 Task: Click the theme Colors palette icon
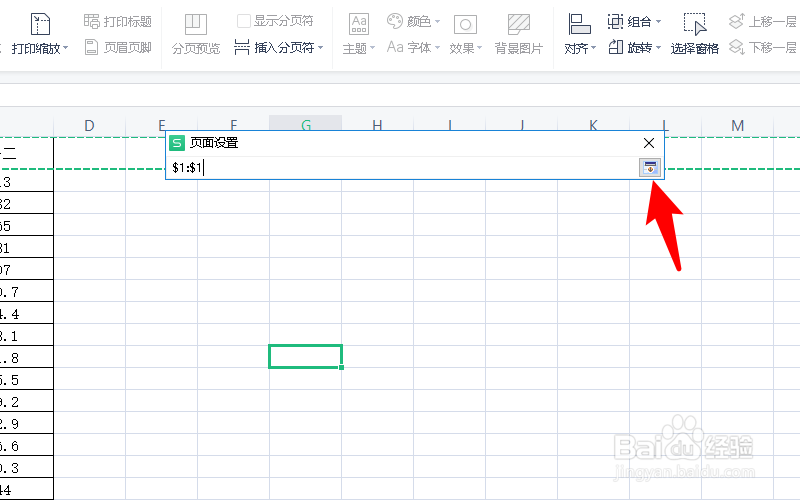point(395,21)
